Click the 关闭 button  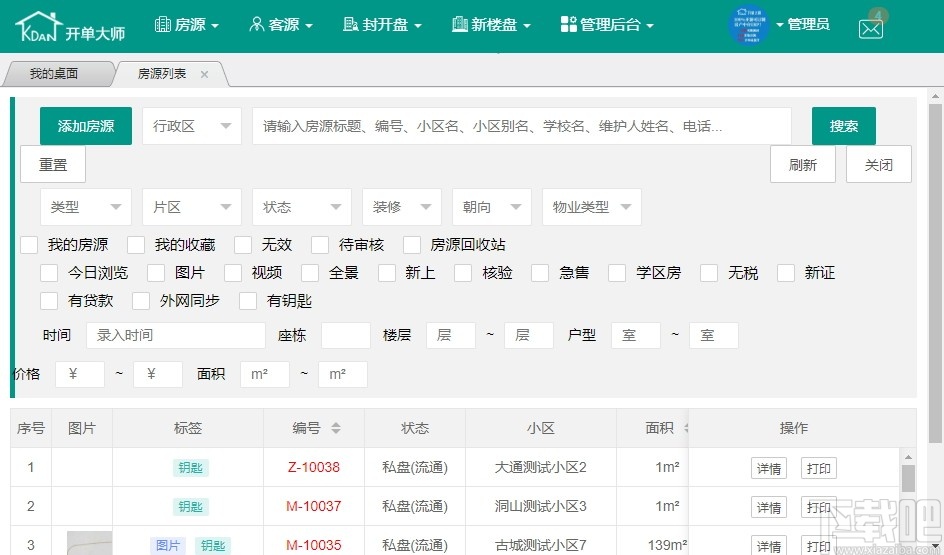click(878, 164)
